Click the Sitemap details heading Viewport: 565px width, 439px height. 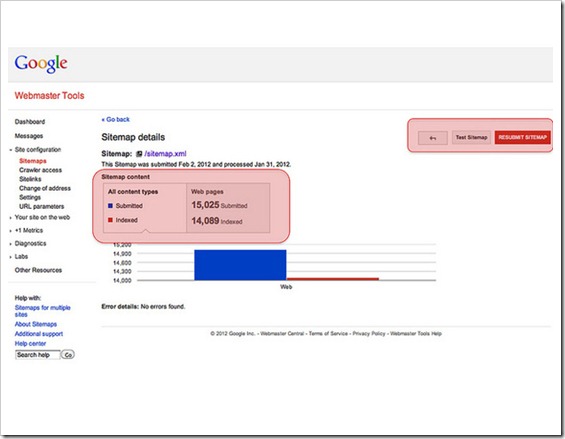[133, 137]
